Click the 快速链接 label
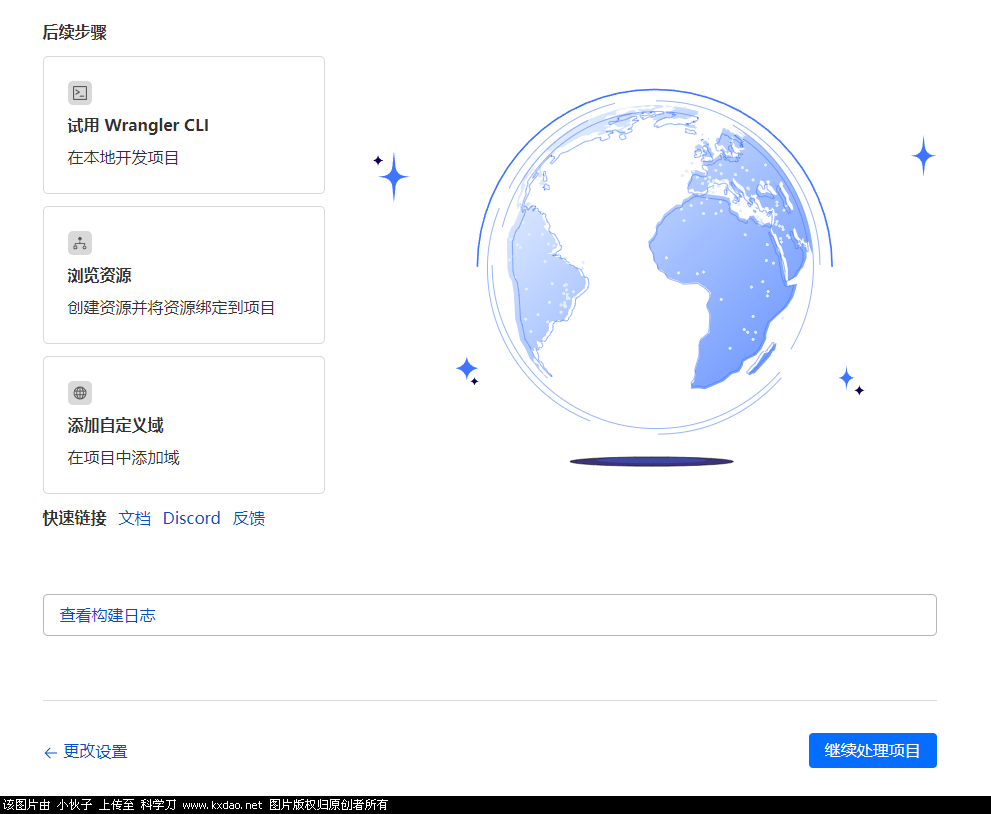The image size is (991, 814). pos(75,518)
